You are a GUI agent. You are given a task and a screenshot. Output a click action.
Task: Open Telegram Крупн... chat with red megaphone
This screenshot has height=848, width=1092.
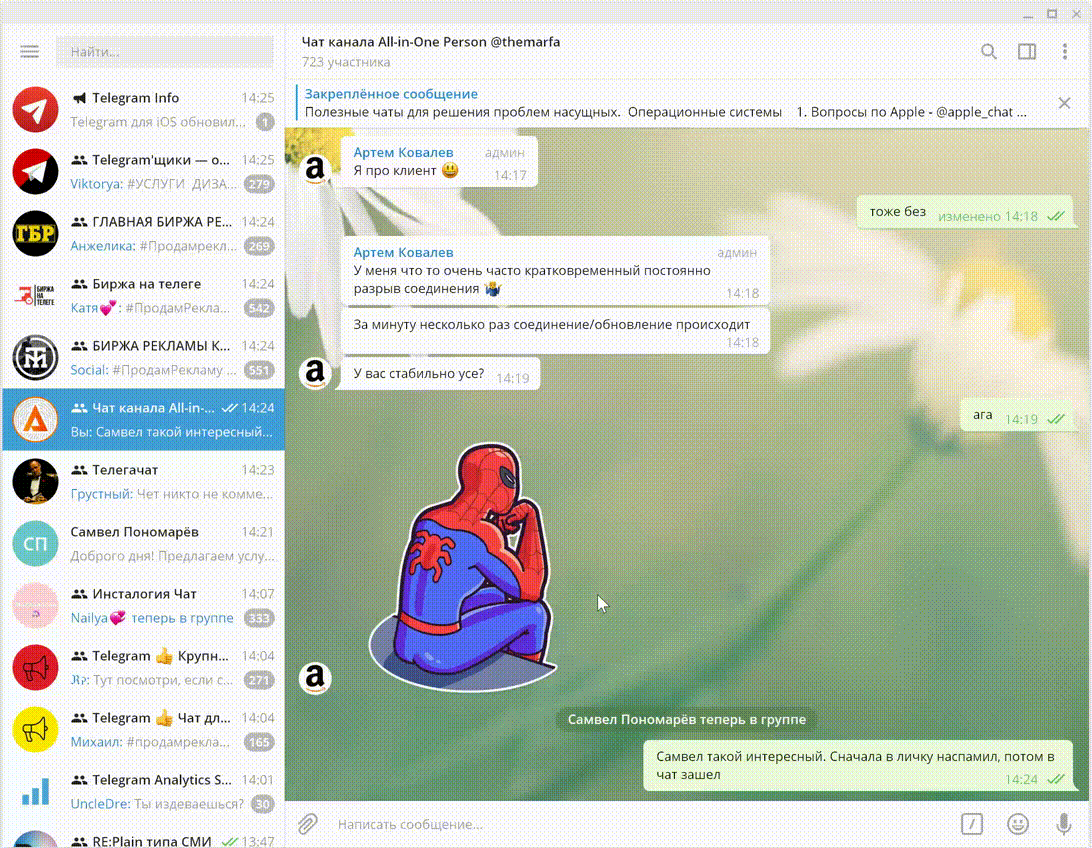tap(143, 667)
